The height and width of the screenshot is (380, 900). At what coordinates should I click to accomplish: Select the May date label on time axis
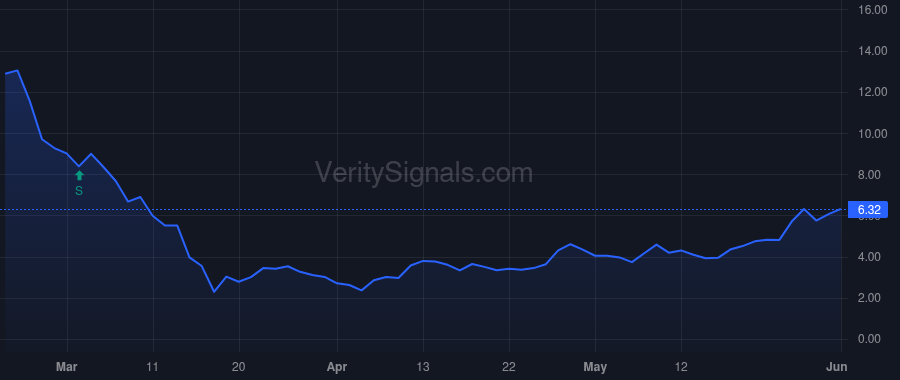click(595, 367)
